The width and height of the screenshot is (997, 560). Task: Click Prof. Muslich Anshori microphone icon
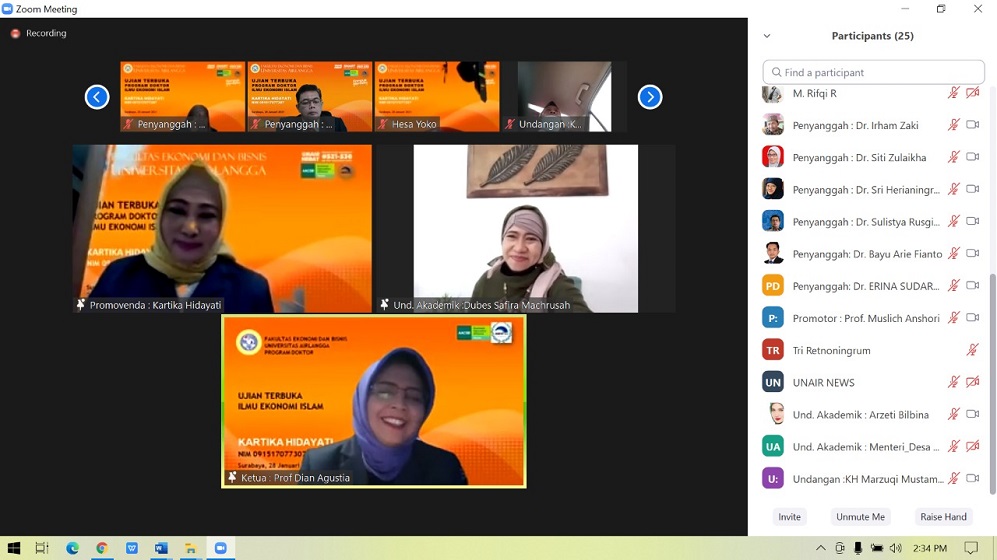[953, 318]
